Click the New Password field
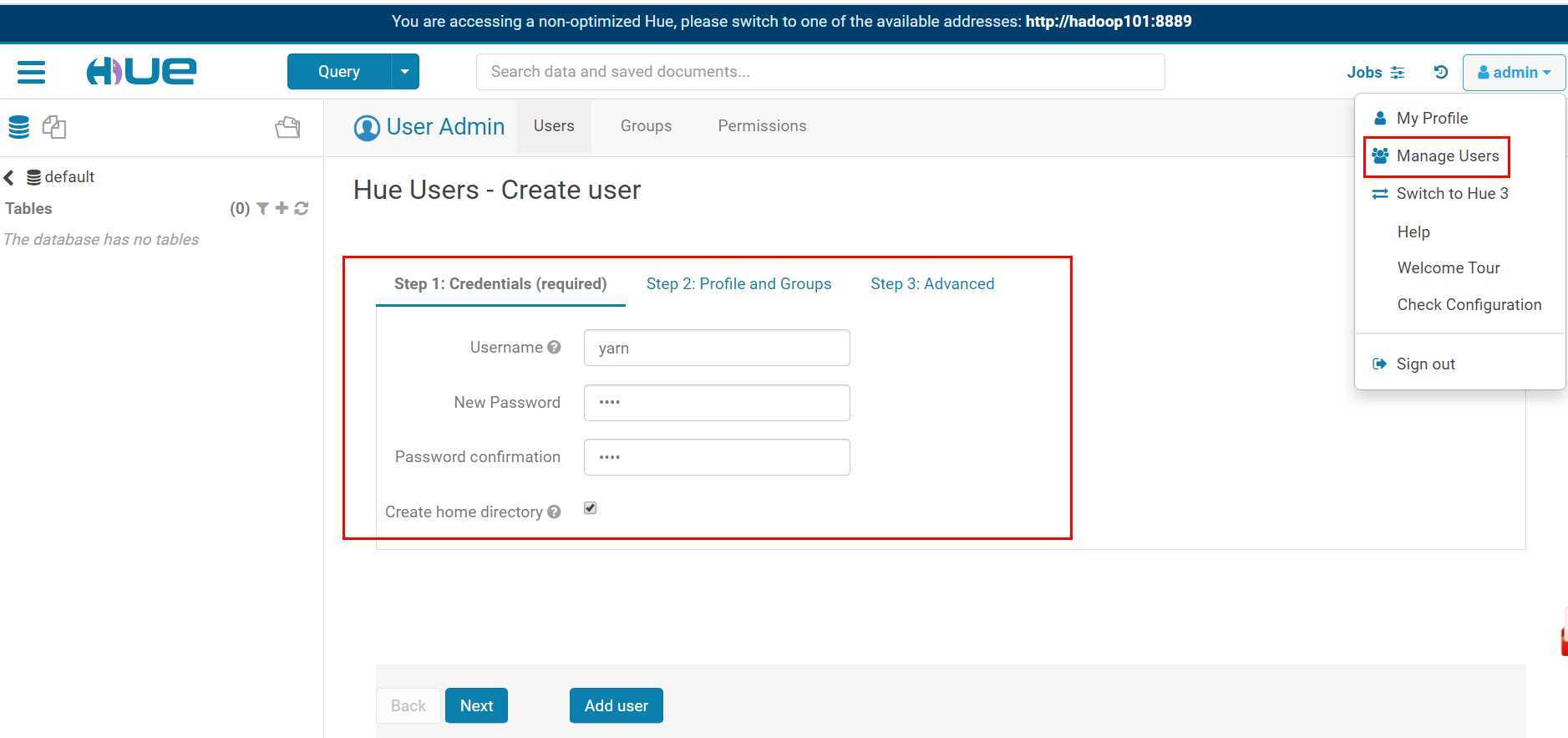1568x738 pixels. pos(717,403)
